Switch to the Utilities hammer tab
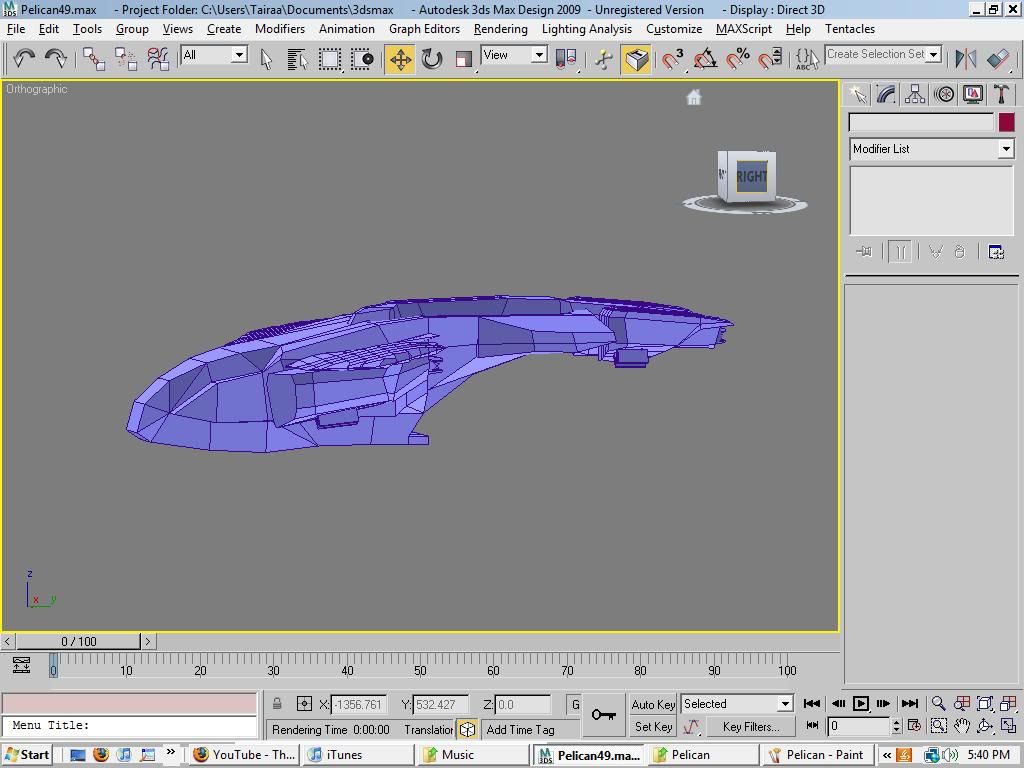The height and width of the screenshot is (768, 1024). pyautogui.click(x=1001, y=95)
